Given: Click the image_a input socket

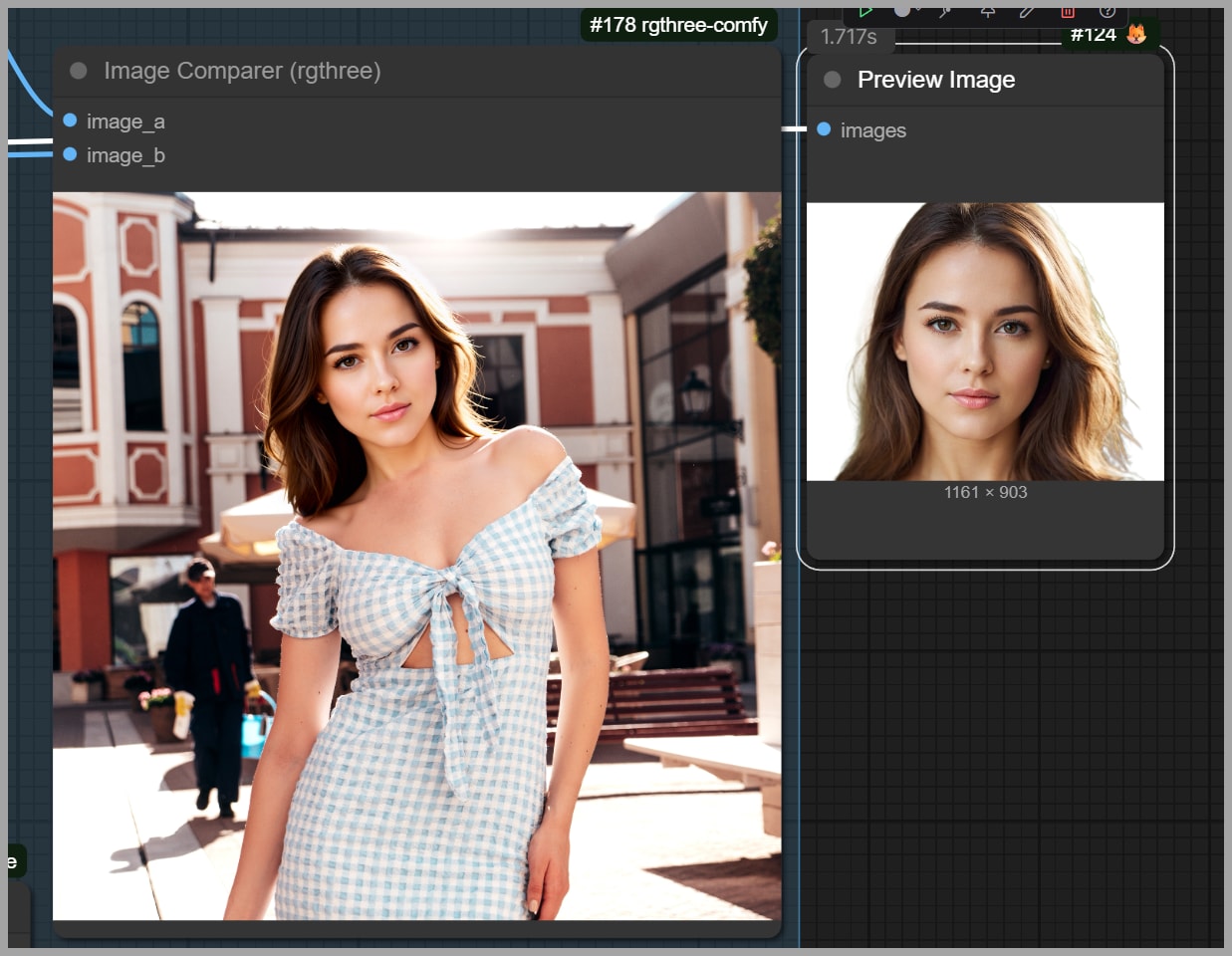Looking at the screenshot, I should (x=71, y=120).
